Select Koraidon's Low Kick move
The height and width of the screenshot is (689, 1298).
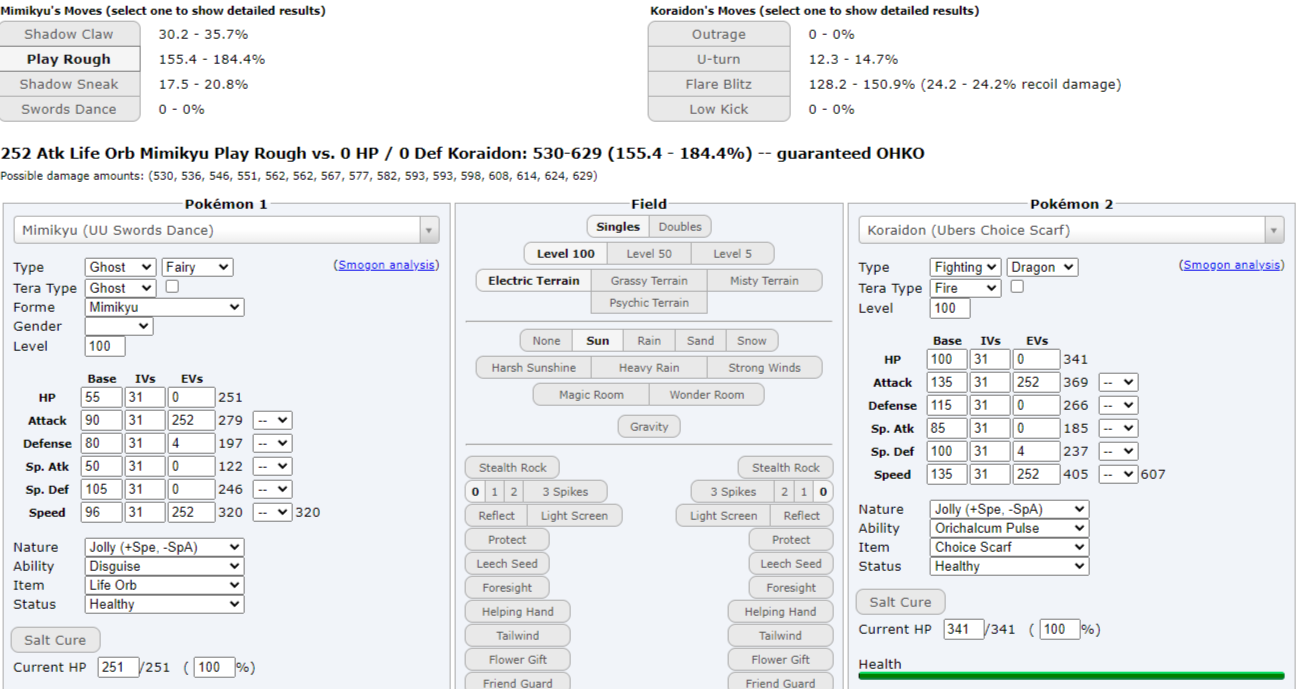click(718, 109)
